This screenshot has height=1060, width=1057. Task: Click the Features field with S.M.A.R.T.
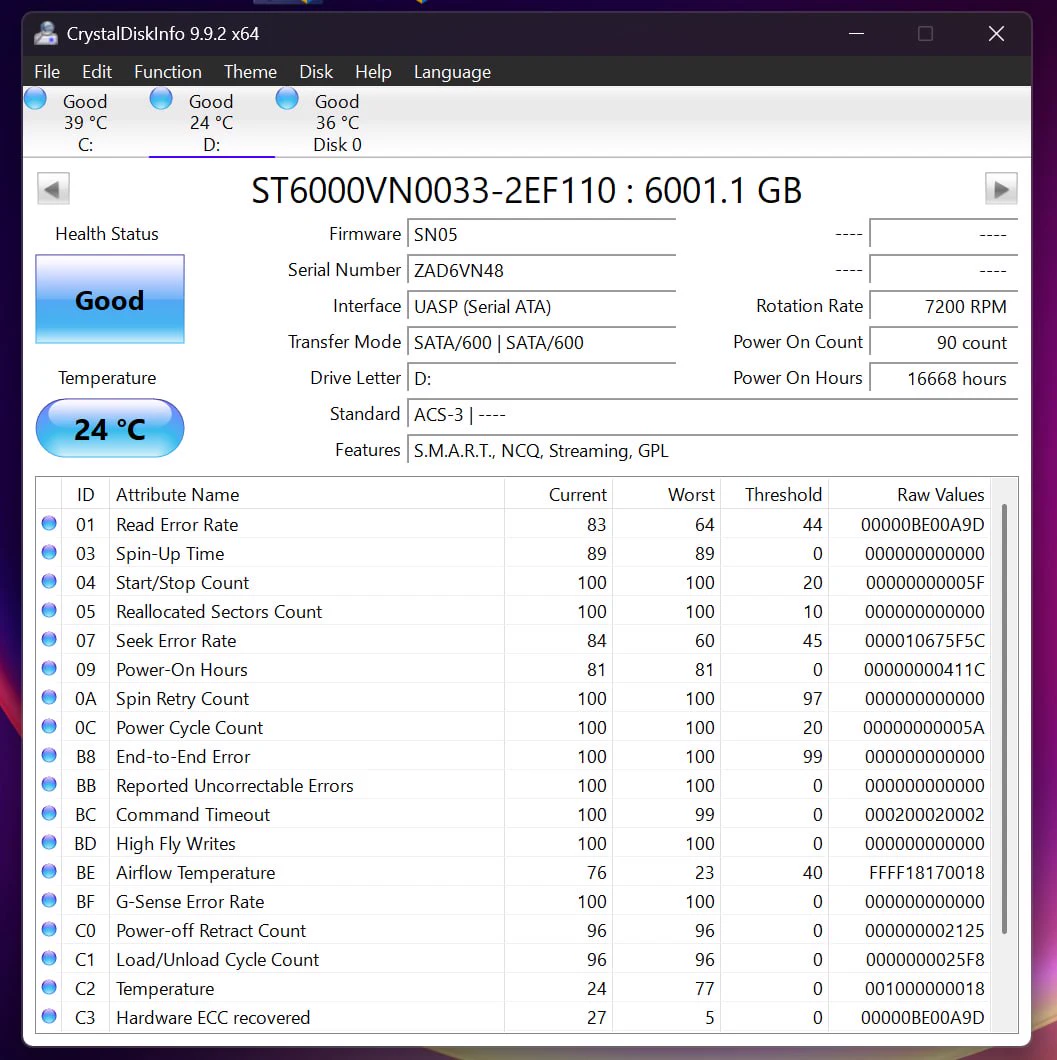point(712,450)
